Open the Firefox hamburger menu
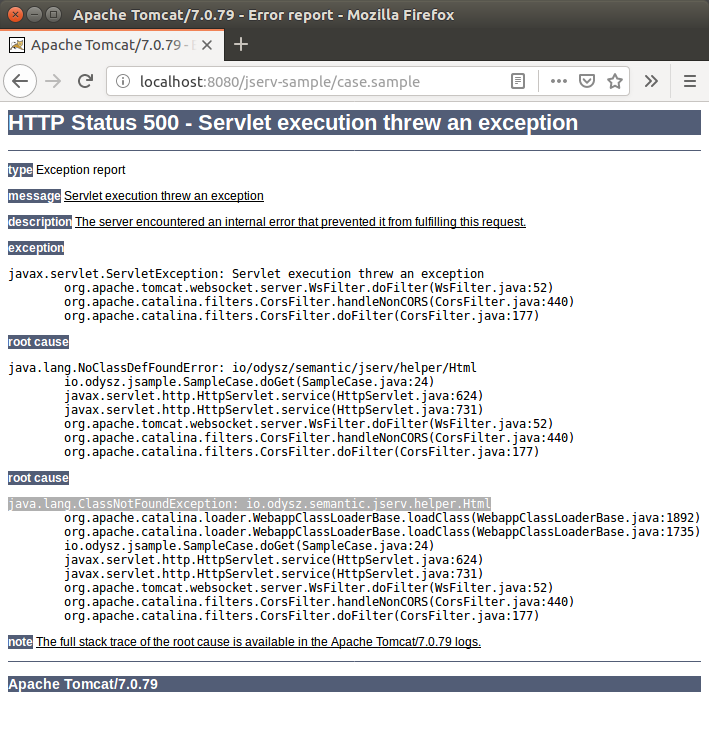The height and width of the screenshot is (739, 709). pos(690,82)
